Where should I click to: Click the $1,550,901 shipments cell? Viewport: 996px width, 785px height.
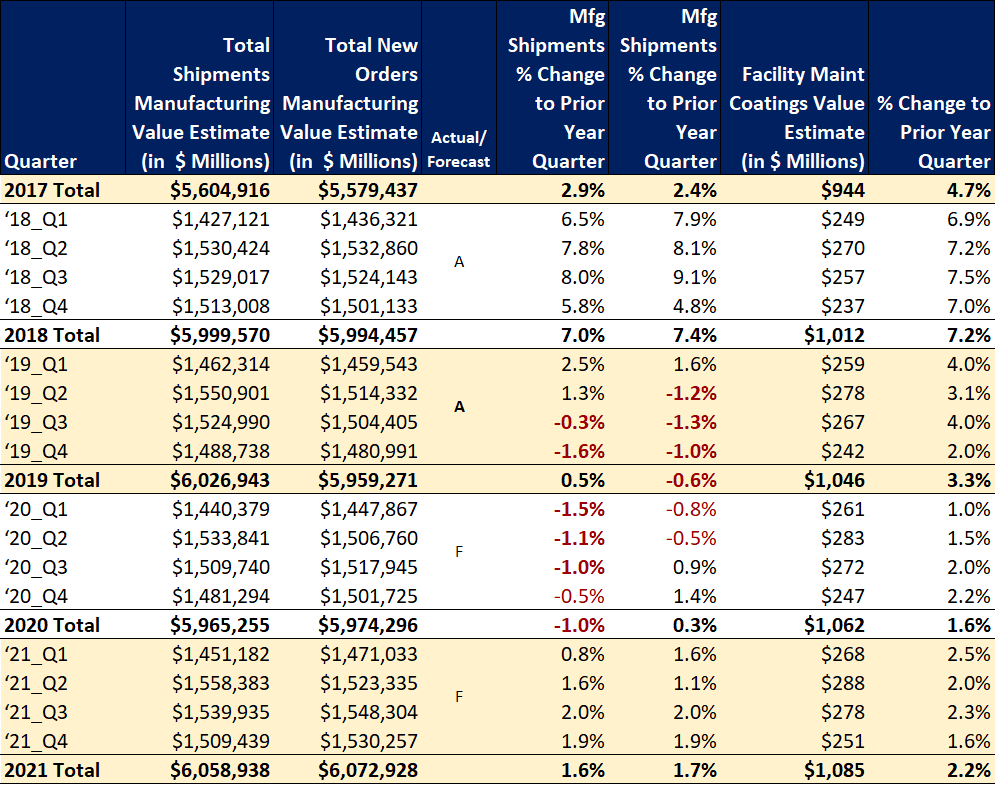coord(221,393)
